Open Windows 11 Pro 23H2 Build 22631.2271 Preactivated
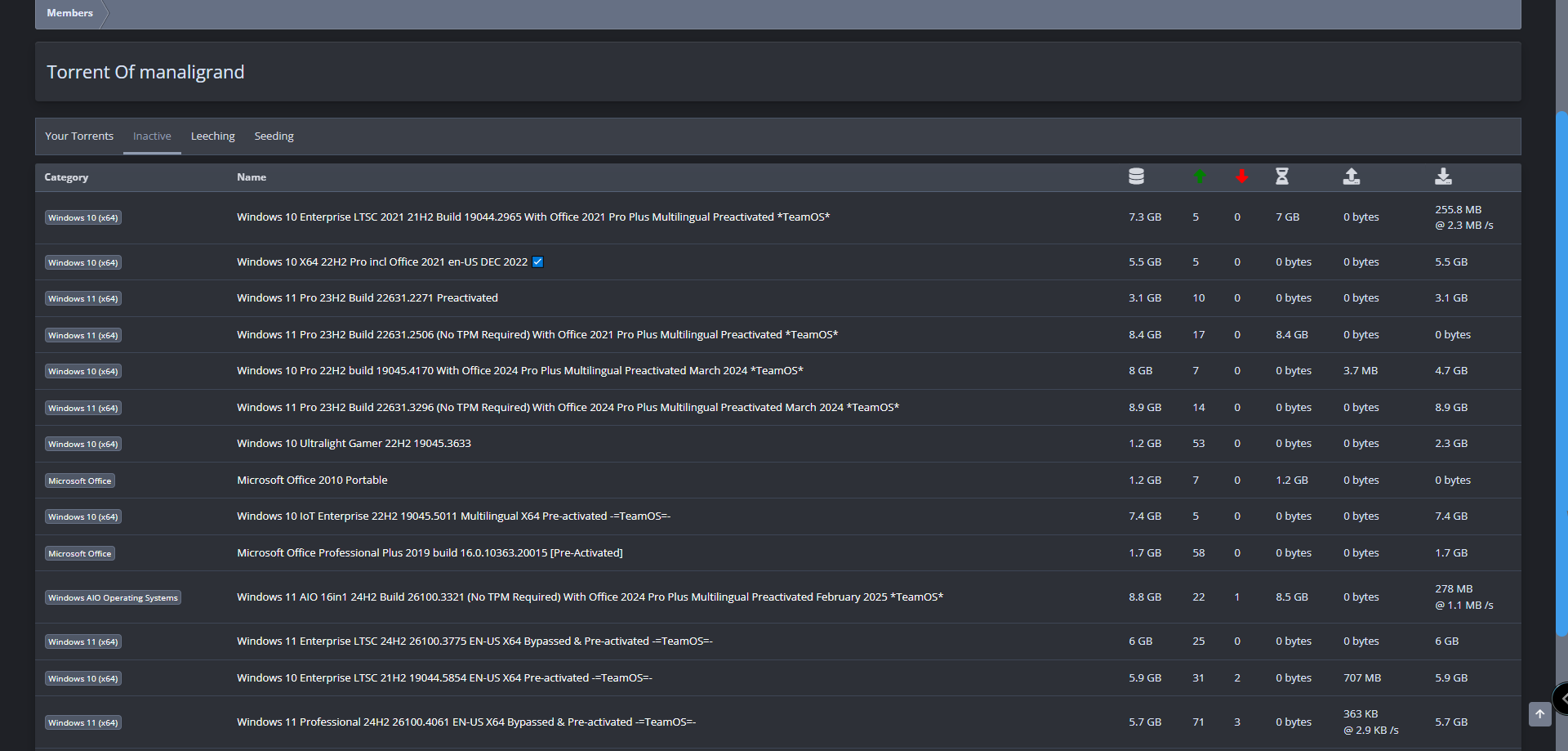The width and height of the screenshot is (1568, 751). pyautogui.click(x=367, y=298)
